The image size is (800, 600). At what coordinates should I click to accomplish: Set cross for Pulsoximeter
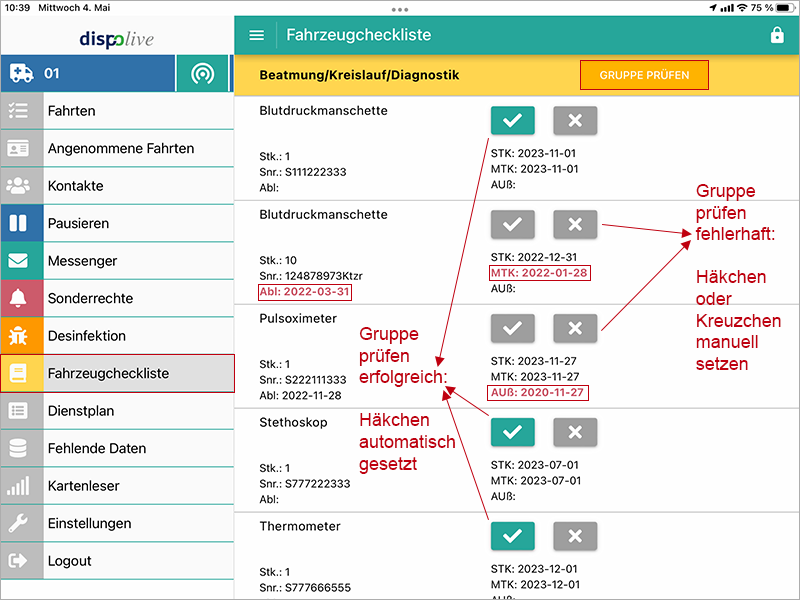point(575,328)
